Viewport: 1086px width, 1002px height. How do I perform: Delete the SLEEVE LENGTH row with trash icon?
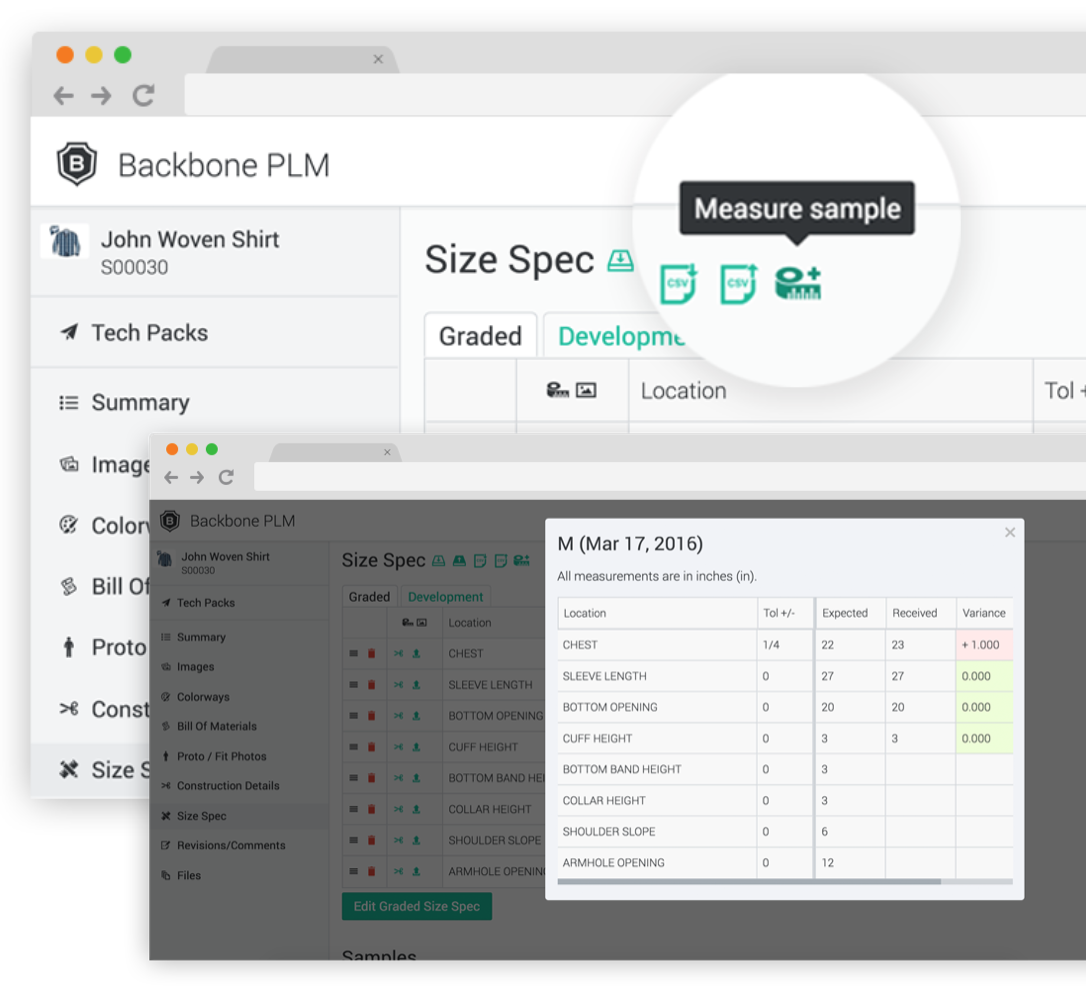point(371,684)
